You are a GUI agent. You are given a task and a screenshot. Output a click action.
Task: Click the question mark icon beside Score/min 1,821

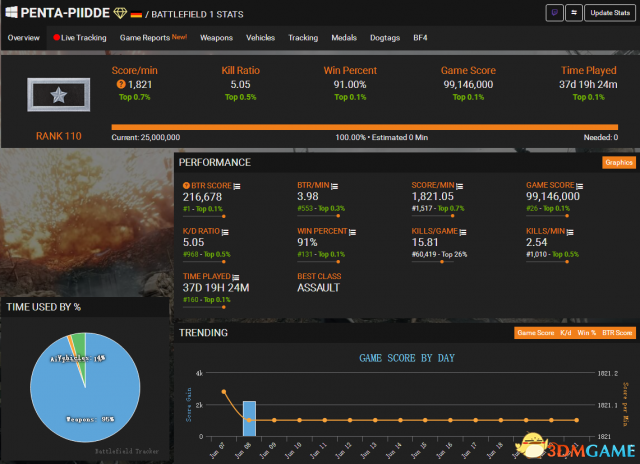coord(121,84)
